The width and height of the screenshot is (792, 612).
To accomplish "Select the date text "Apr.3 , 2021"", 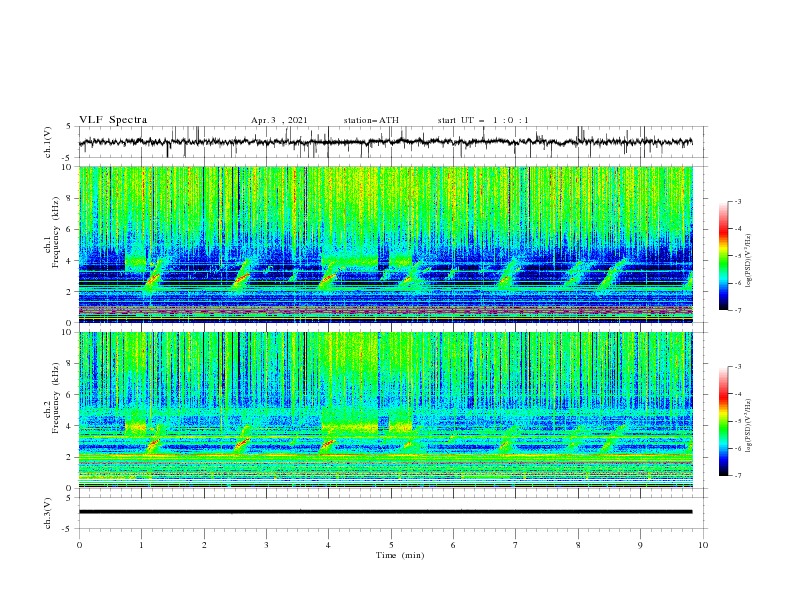I will pos(279,120).
